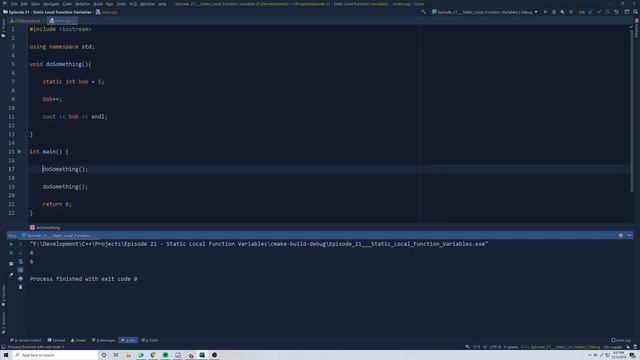640x360 pixels.
Task: Open the Version Control tool window
Action: pyautogui.click(x=26, y=340)
